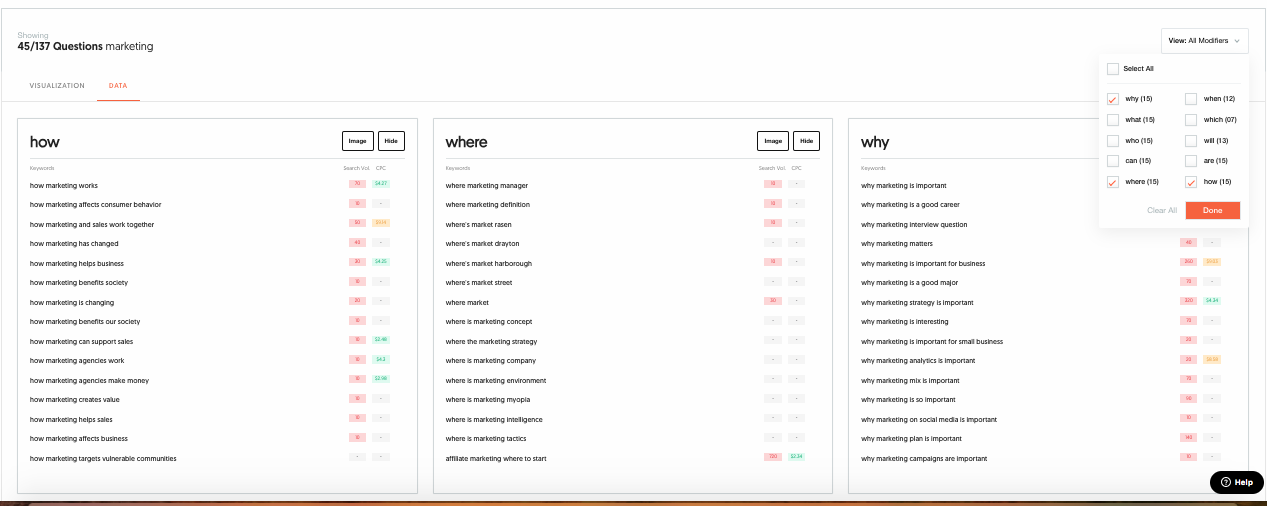Click 'how marketing agencies make money'
The width and height of the screenshot is (1267, 506).
click(x=89, y=380)
